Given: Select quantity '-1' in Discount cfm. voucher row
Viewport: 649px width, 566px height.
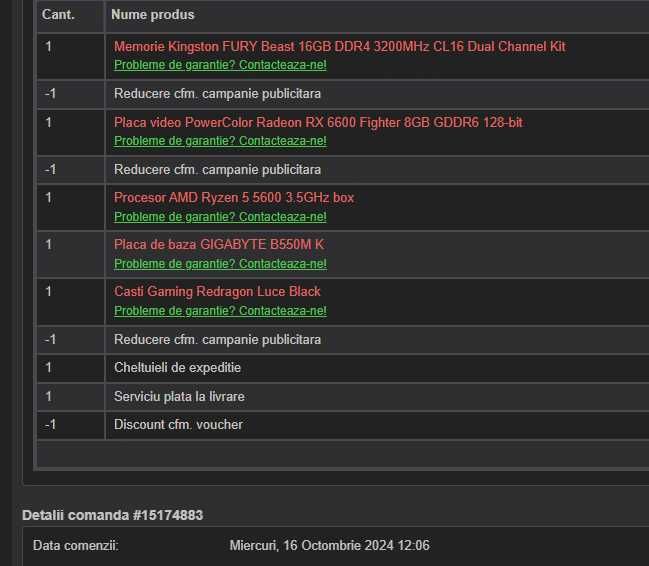Looking at the screenshot, I should pyautogui.click(x=50, y=425).
